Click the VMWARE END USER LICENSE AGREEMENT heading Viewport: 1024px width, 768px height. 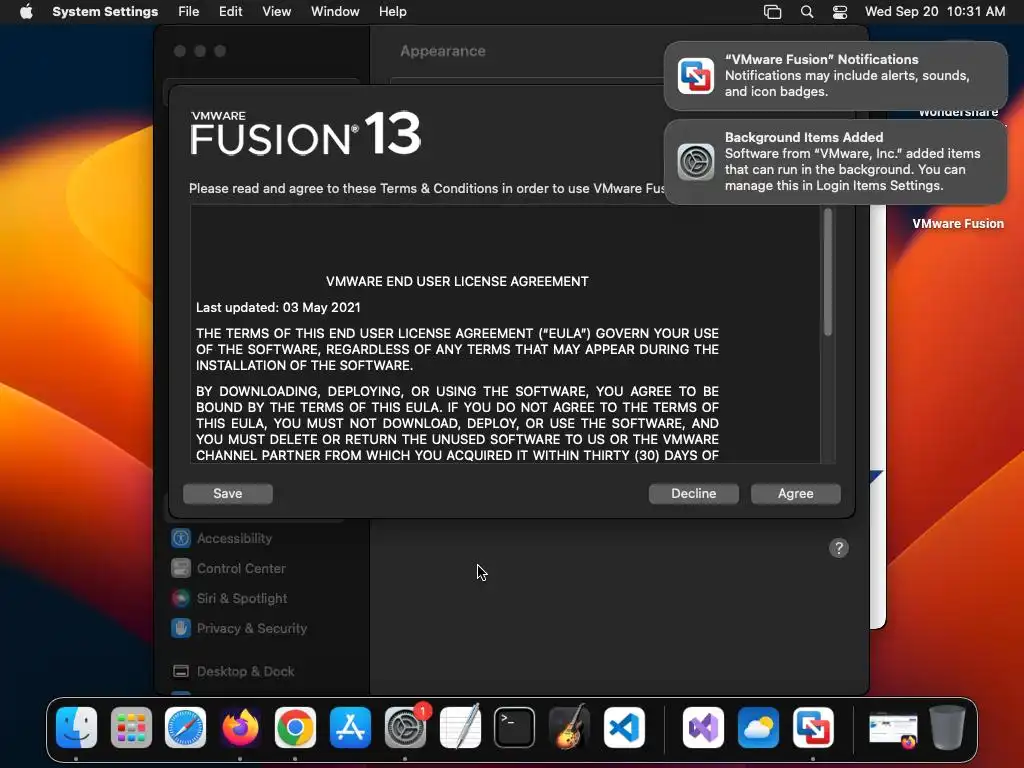[457, 281]
